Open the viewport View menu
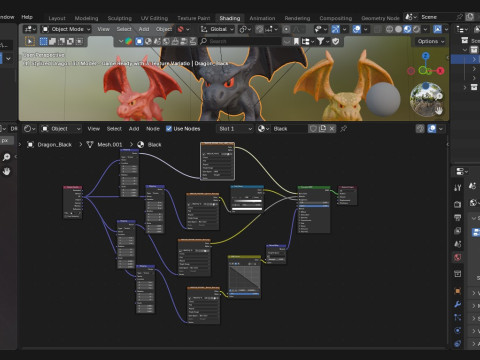Viewport: 480px width, 360px height. (103, 29)
